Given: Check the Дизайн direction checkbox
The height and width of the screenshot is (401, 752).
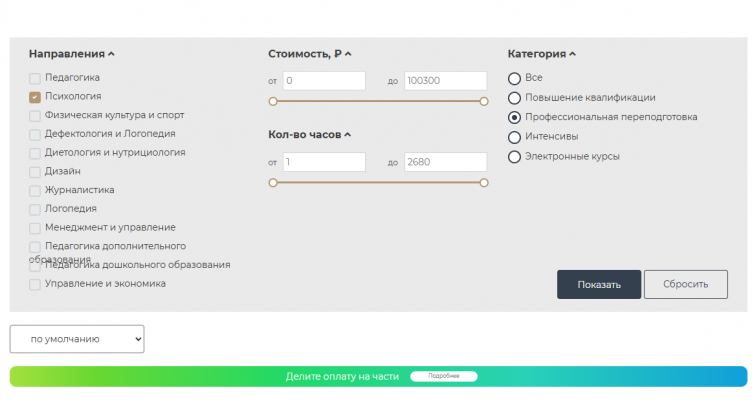Looking at the screenshot, I should [x=35, y=172].
